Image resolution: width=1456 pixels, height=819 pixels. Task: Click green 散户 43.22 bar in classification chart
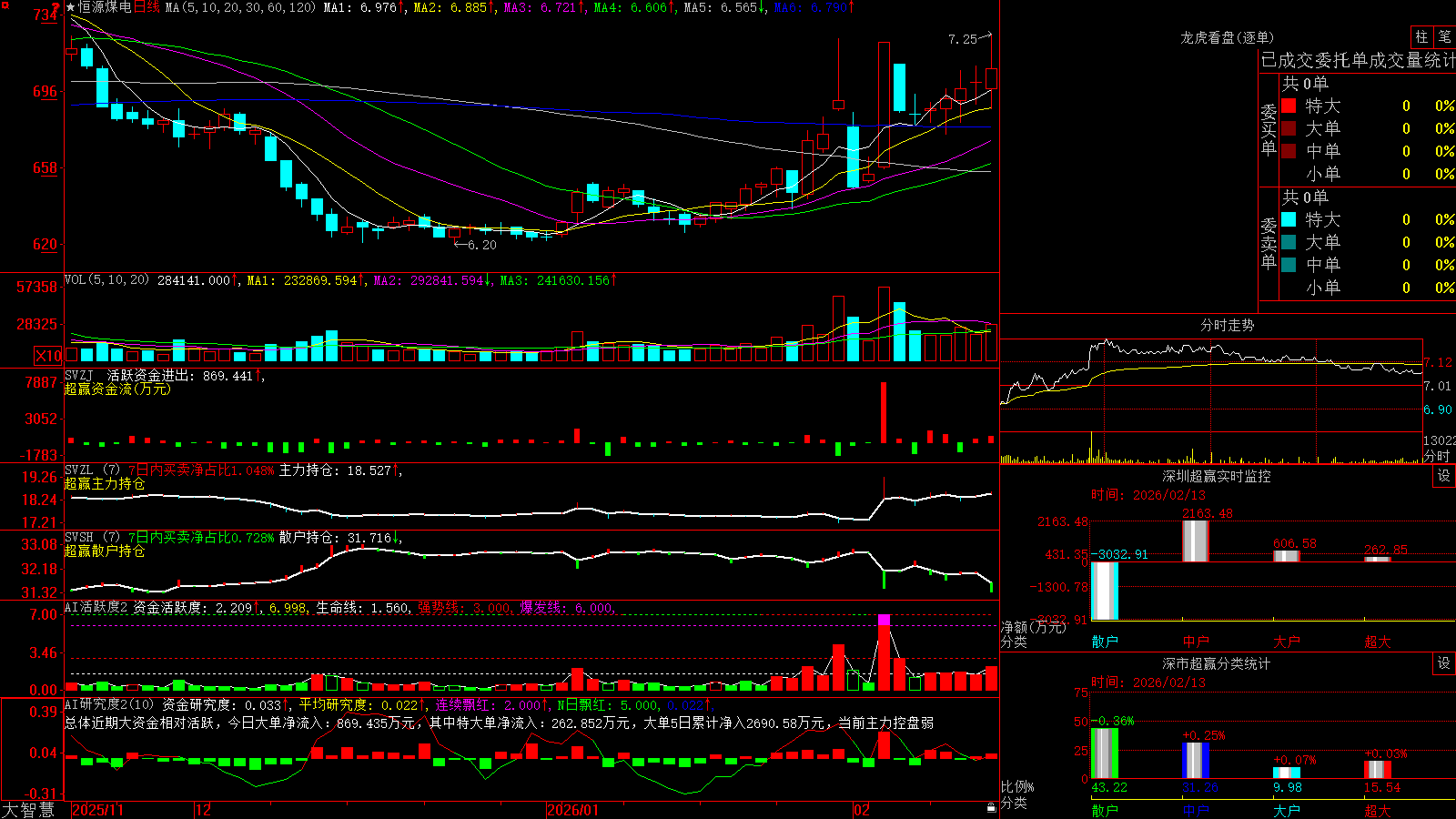[1105, 753]
